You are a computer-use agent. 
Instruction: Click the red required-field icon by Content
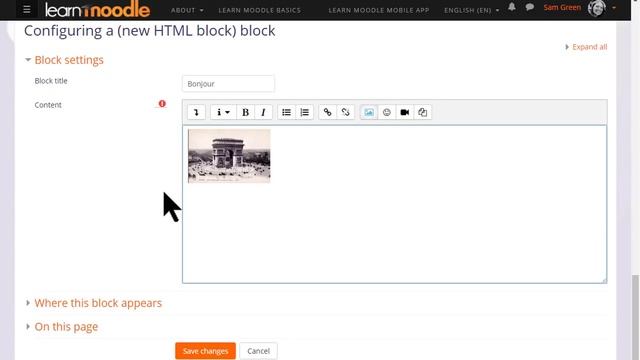(162, 104)
